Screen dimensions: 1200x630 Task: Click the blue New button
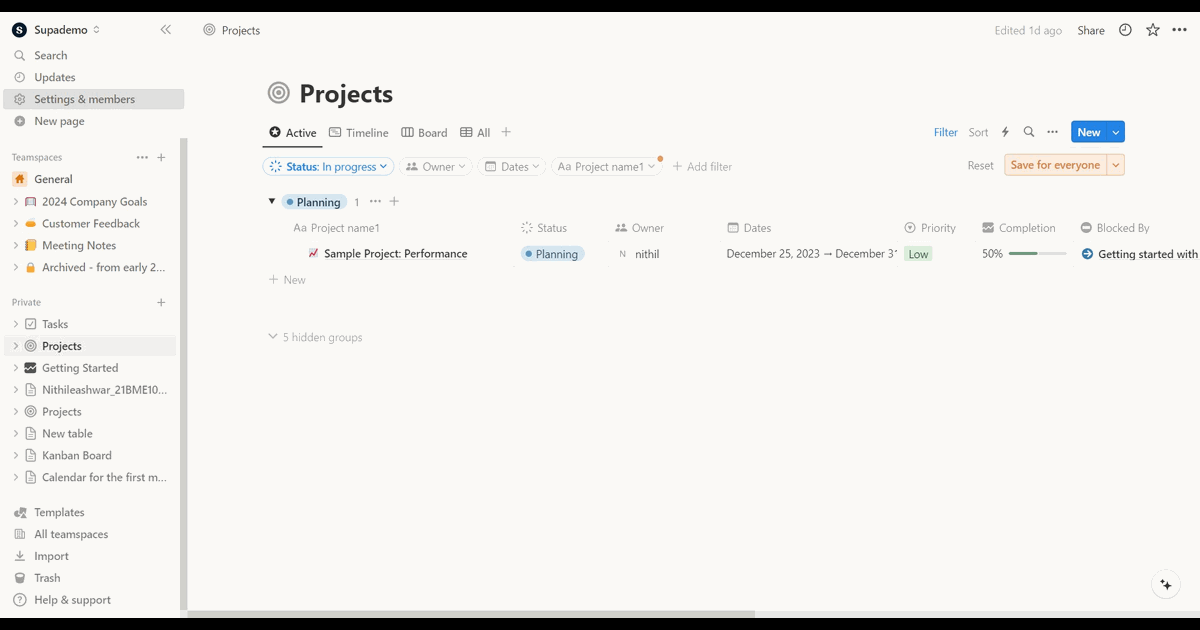point(1089,132)
